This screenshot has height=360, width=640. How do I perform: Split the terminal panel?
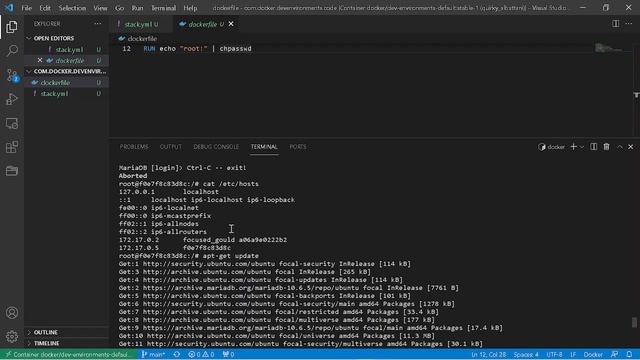pyautogui.click(x=593, y=147)
